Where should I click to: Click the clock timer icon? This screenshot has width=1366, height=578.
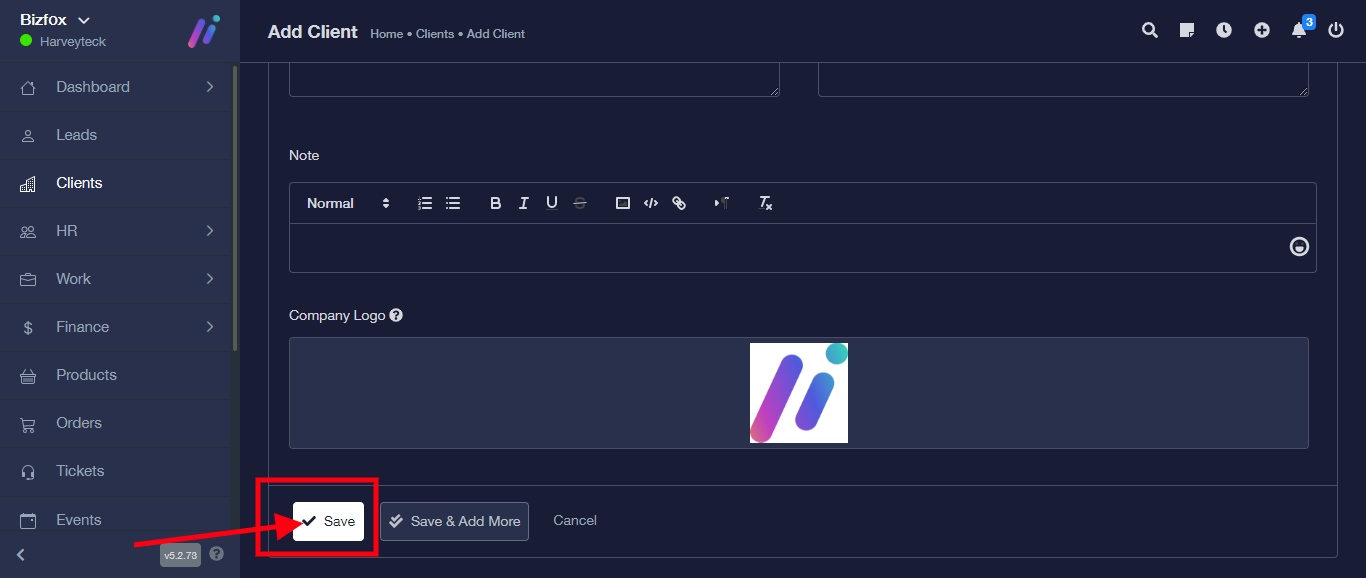coord(1224,31)
